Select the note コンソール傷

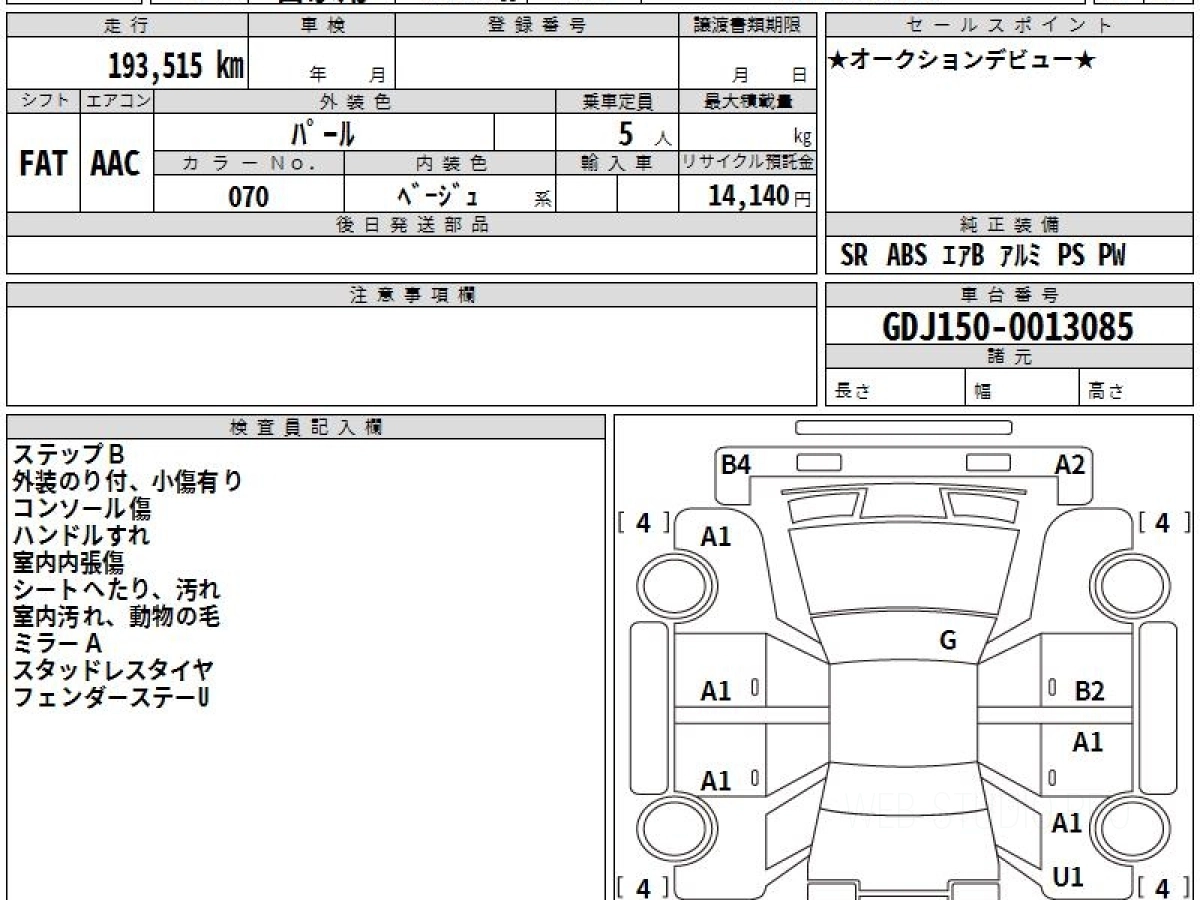[x=81, y=509]
